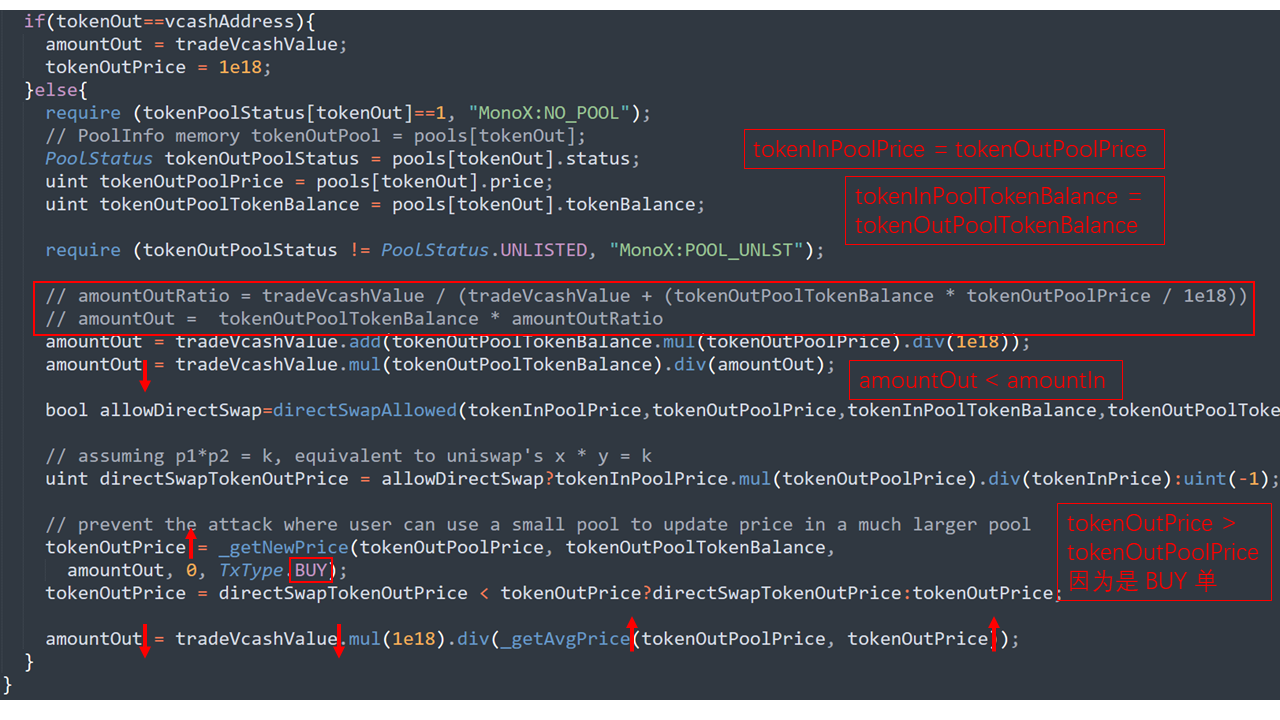Click 'uint directSwapTokenOutPrice' declaration
Screen dimensions: 1280x720
(x=197, y=479)
